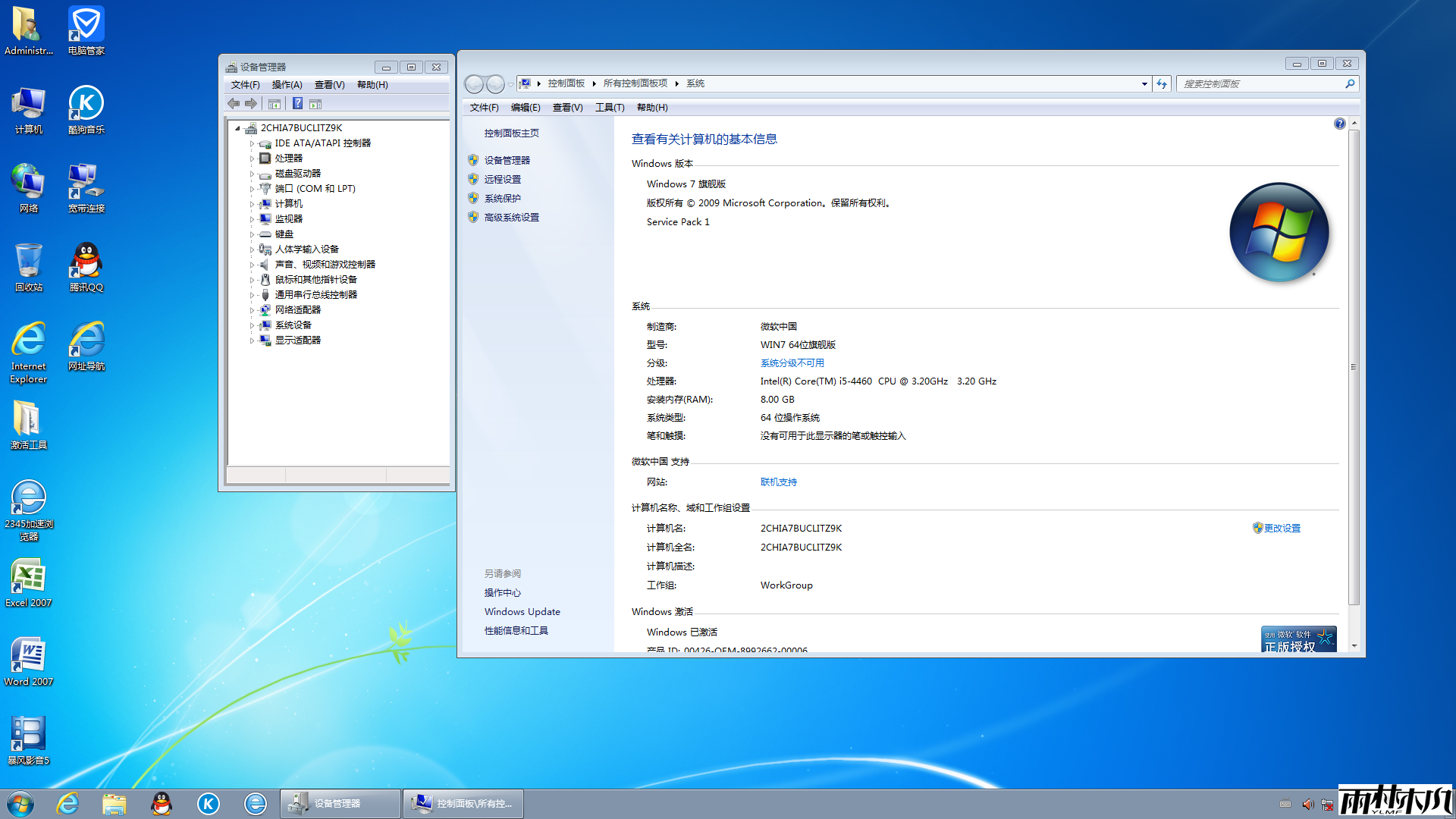Click the help question mark toolbar icon in Device Manager

tap(297, 104)
